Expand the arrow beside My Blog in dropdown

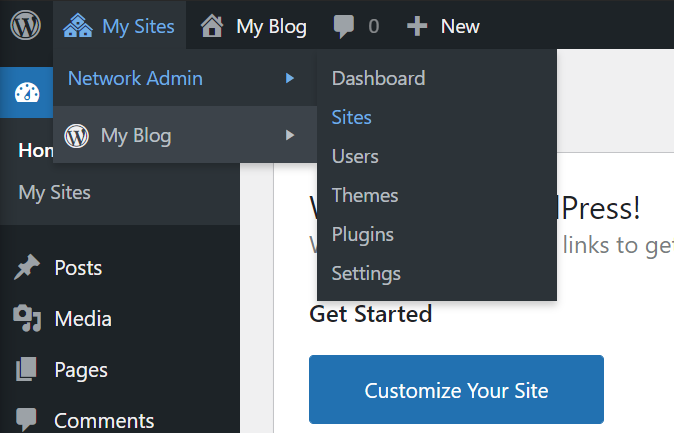click(290, 135)
